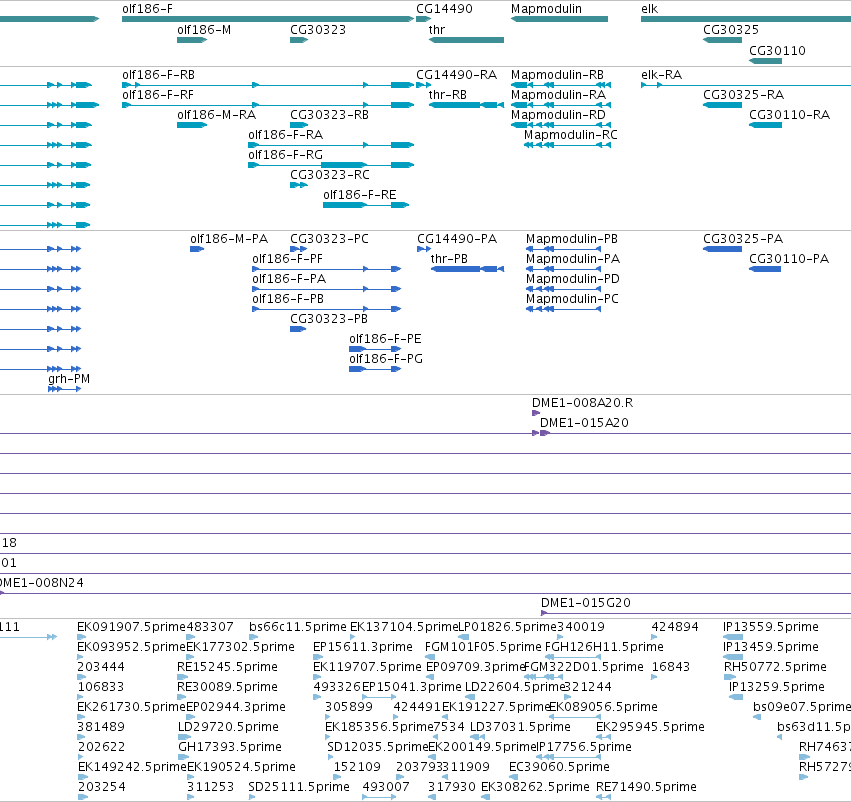Click protein olf186-F-PA
The height and width of the screenshot is (802, 851).
coord(327,289)
